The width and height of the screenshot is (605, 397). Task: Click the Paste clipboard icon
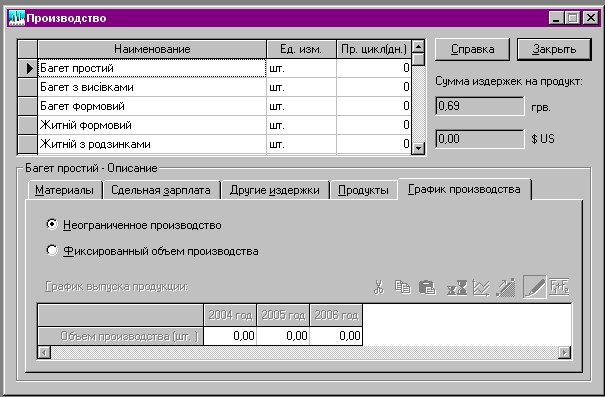[x=427, y=287]
